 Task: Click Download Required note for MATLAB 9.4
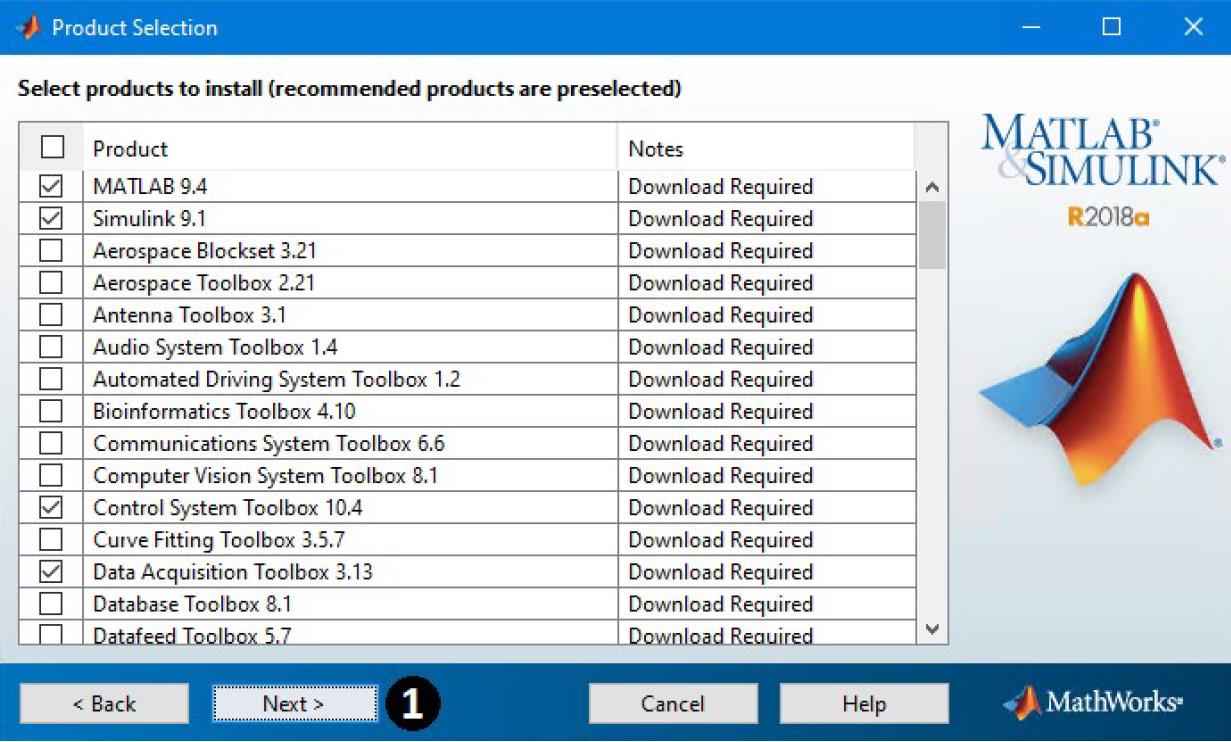pyautogui.click(x=721, y=187)
